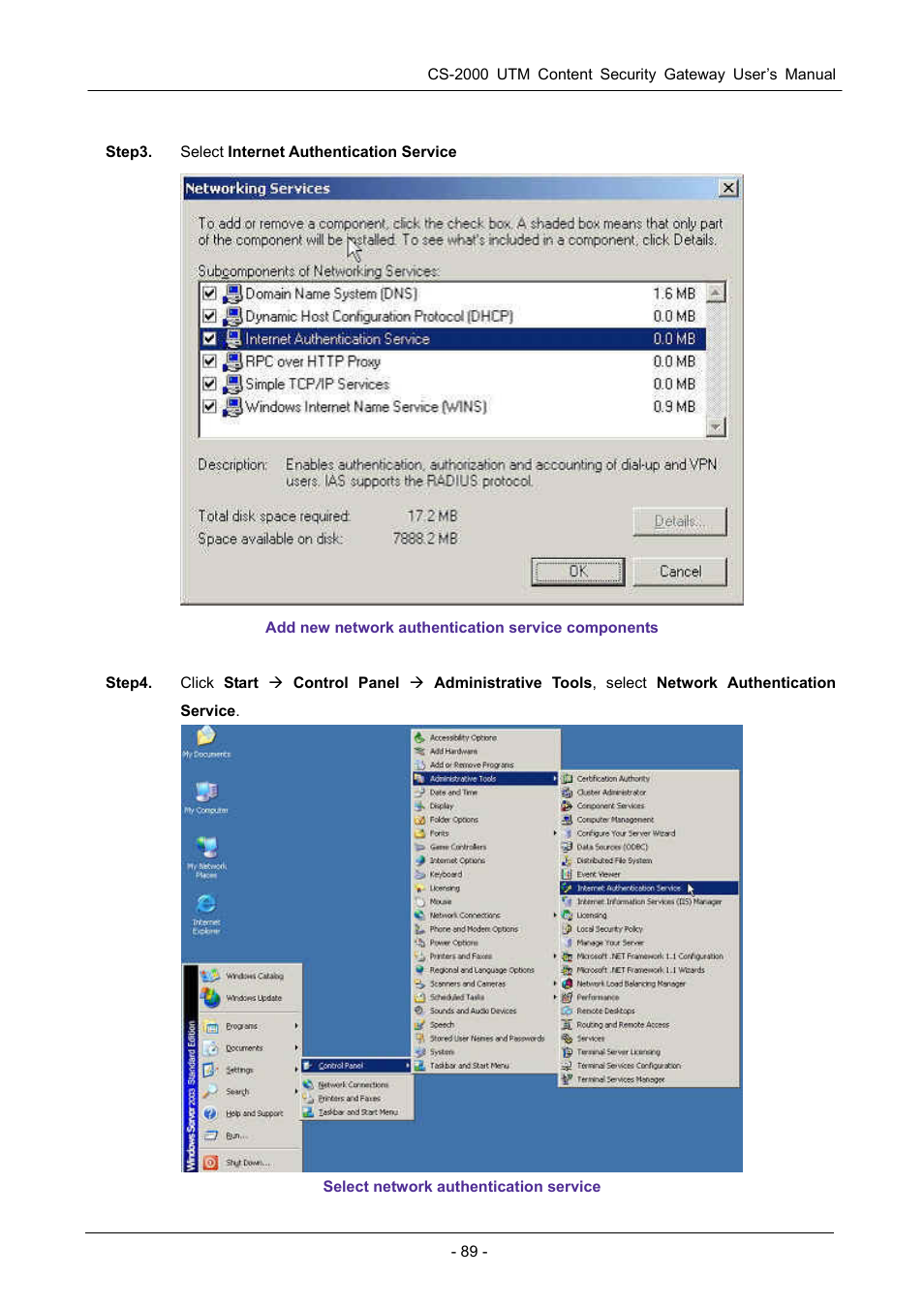
Task: Expand Printers and Faxes in Control Panel list
Action: 485,955
